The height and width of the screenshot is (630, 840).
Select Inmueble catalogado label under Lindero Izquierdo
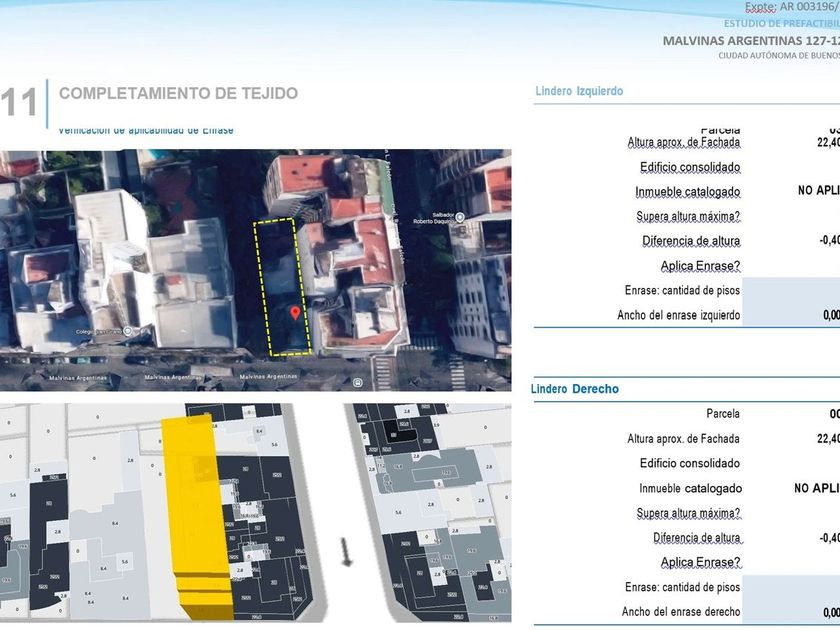[688, 192]
